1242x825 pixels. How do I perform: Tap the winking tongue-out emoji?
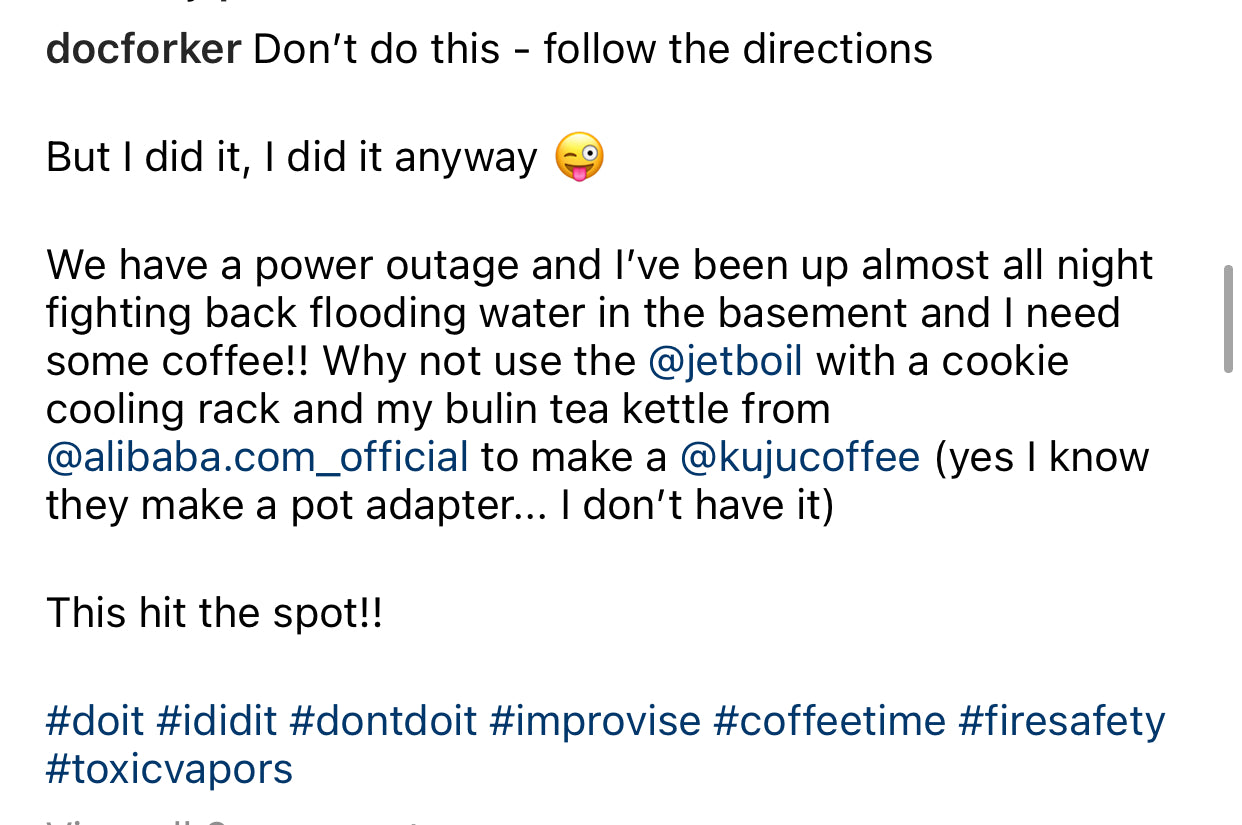(580, 159)
